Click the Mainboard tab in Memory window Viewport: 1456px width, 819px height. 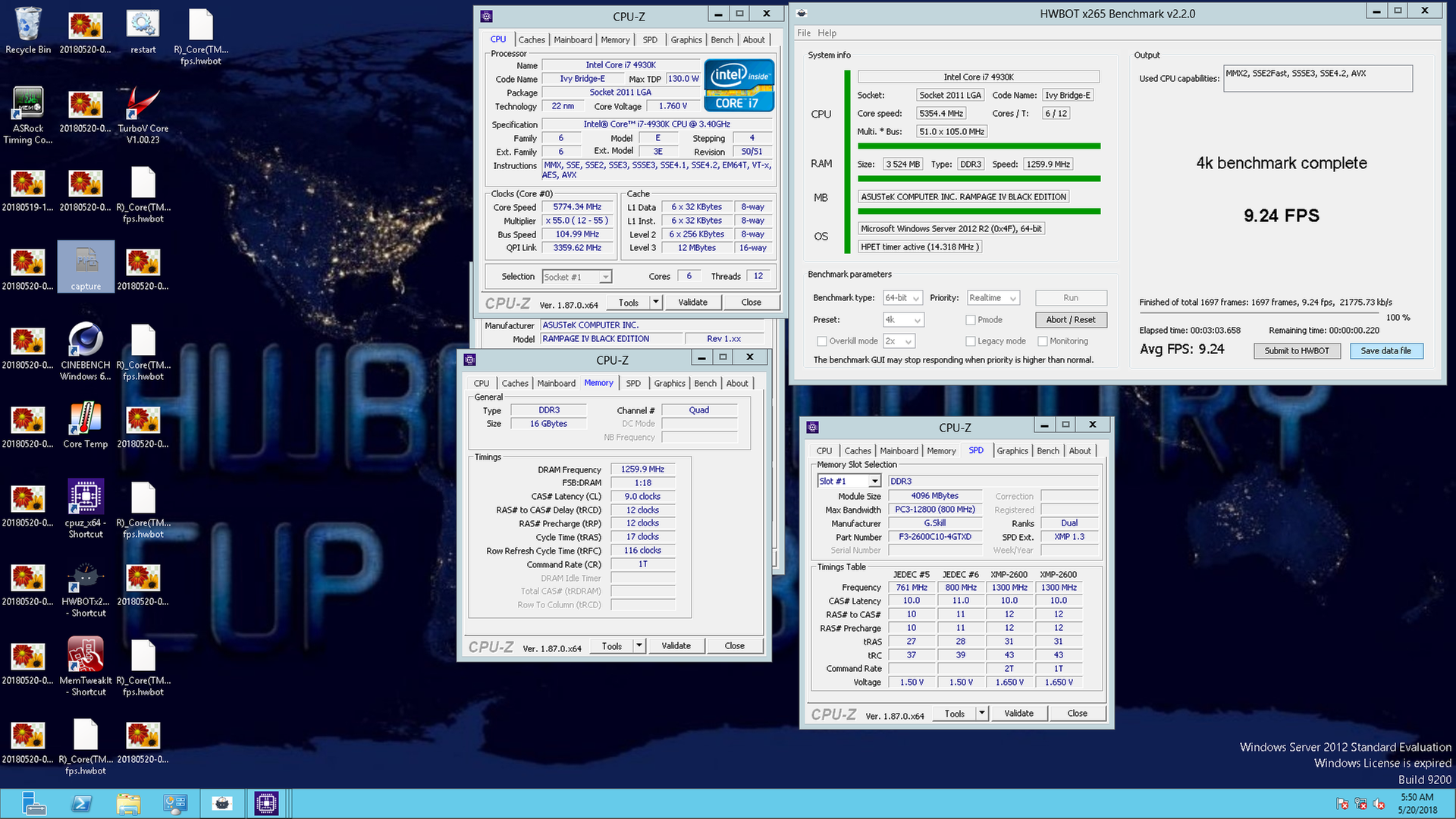(556, 383)
